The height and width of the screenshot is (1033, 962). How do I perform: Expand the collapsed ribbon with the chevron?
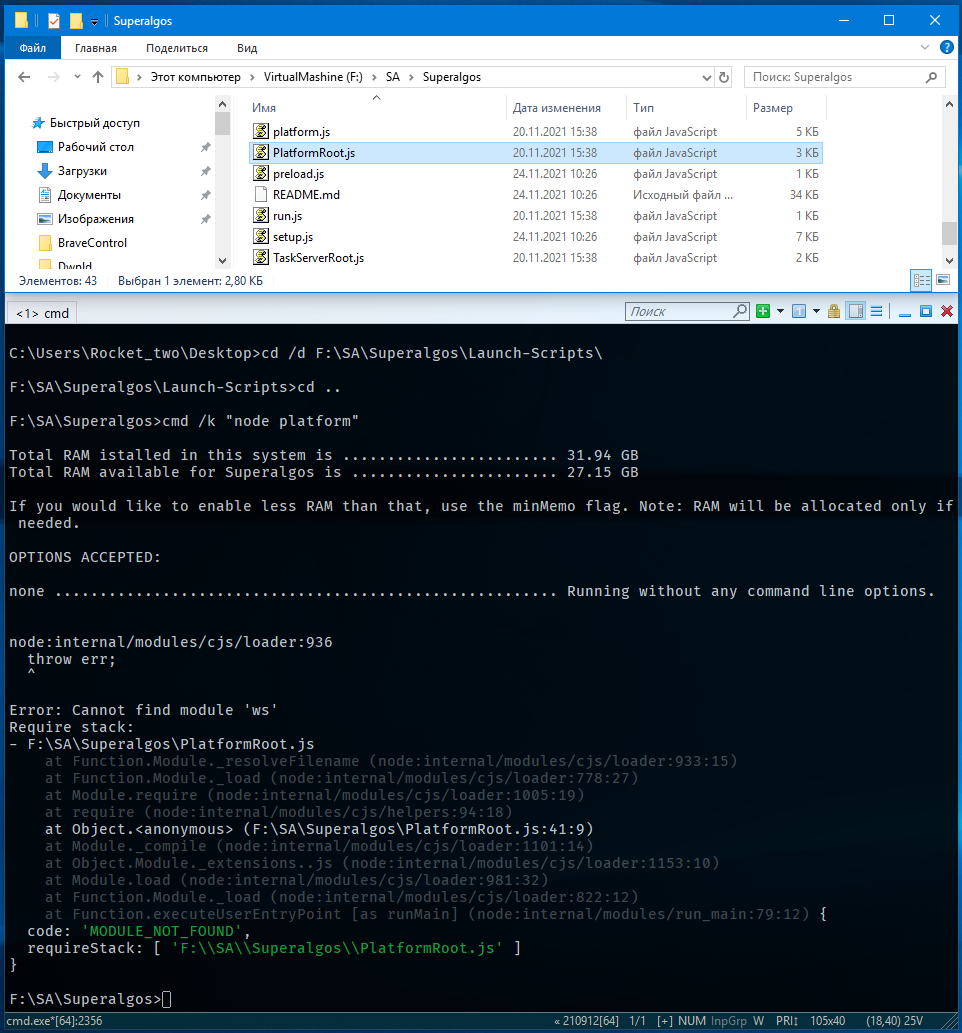[924, 46]
